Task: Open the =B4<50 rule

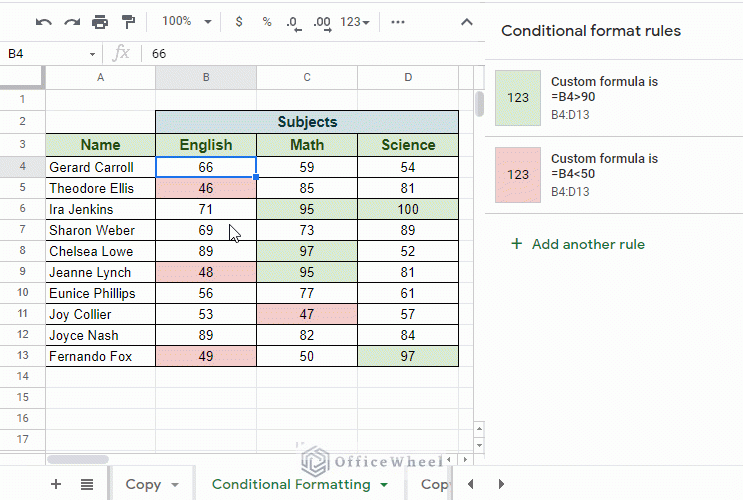Action: click(614, 175)
